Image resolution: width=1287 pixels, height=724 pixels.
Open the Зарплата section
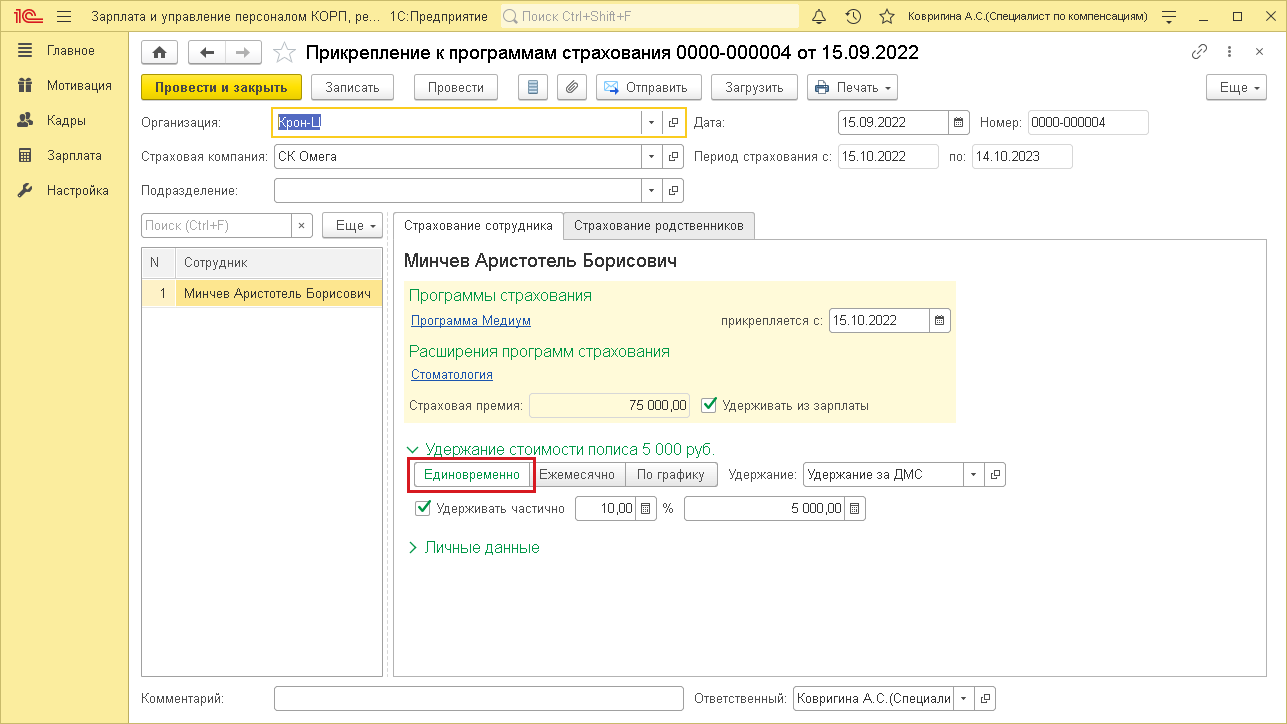pyautogui.click(x=64, y=156)
